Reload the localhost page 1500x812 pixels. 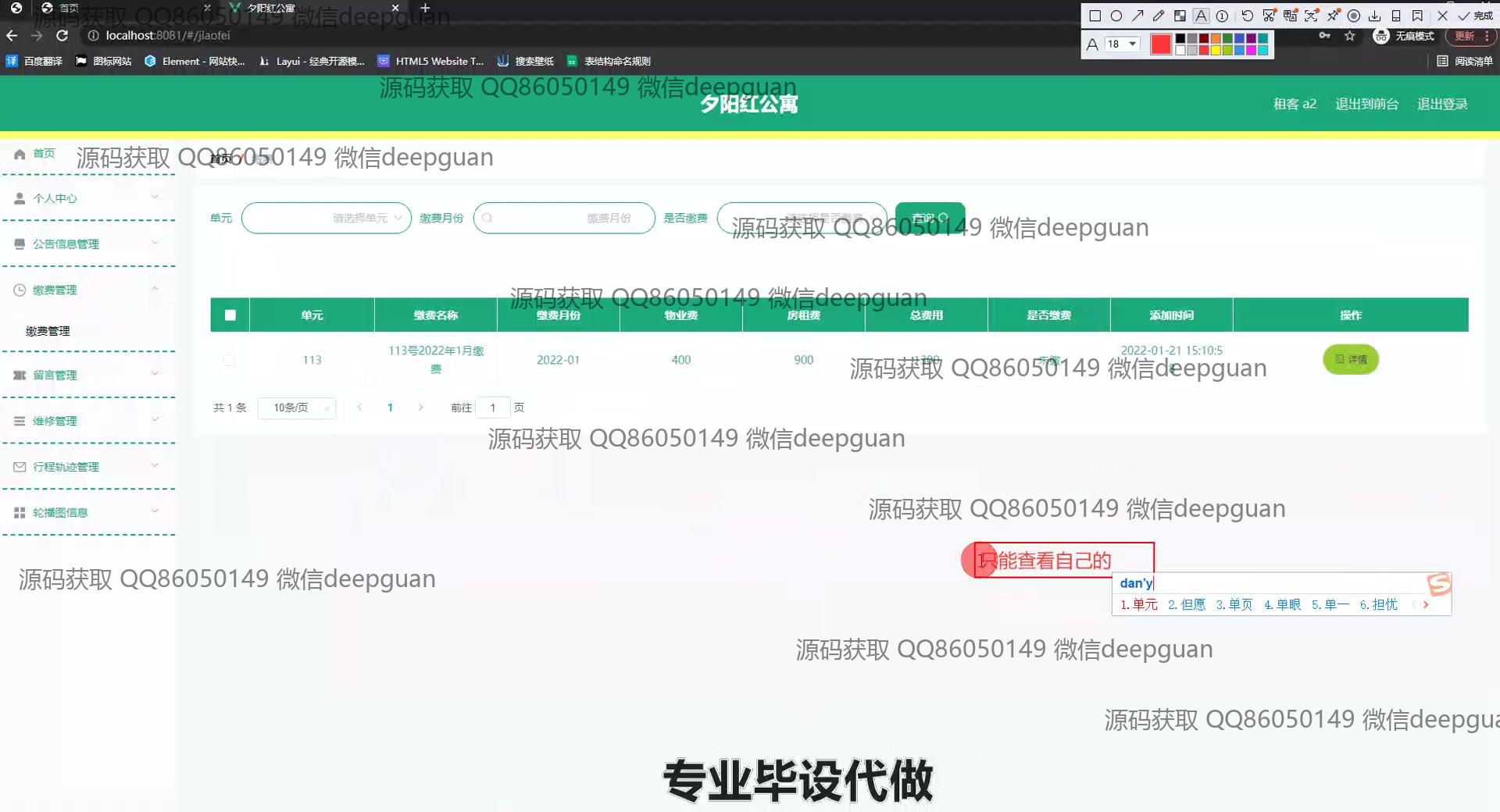click(62, 35)
